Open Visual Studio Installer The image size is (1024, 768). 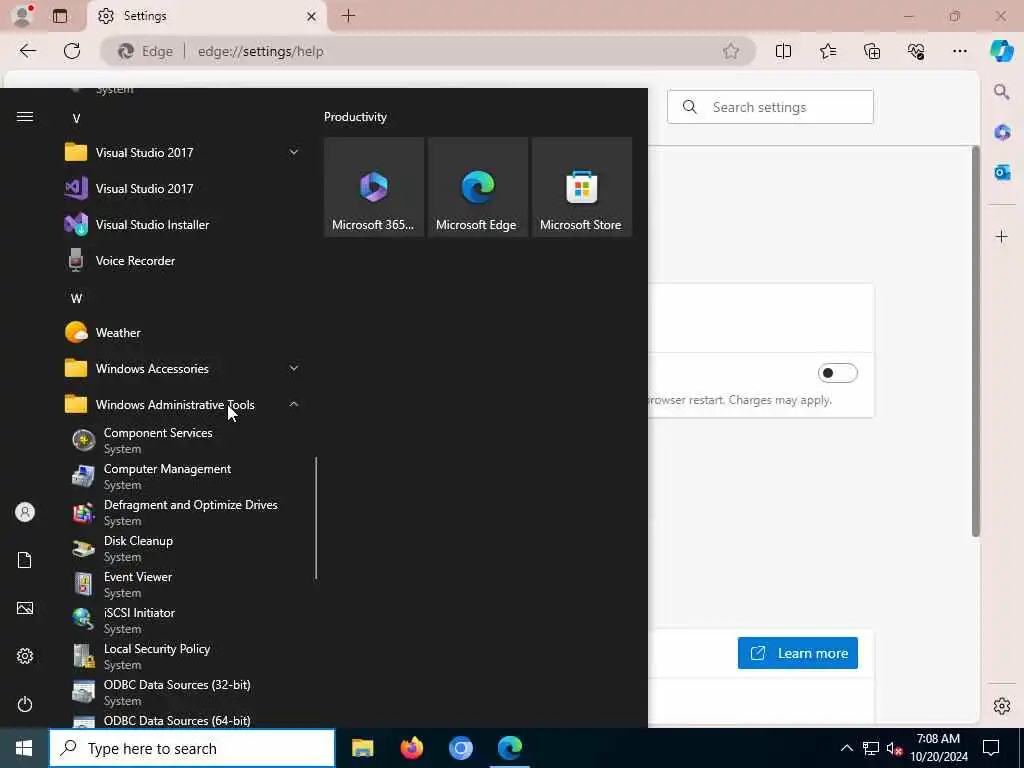click(183, 225)
